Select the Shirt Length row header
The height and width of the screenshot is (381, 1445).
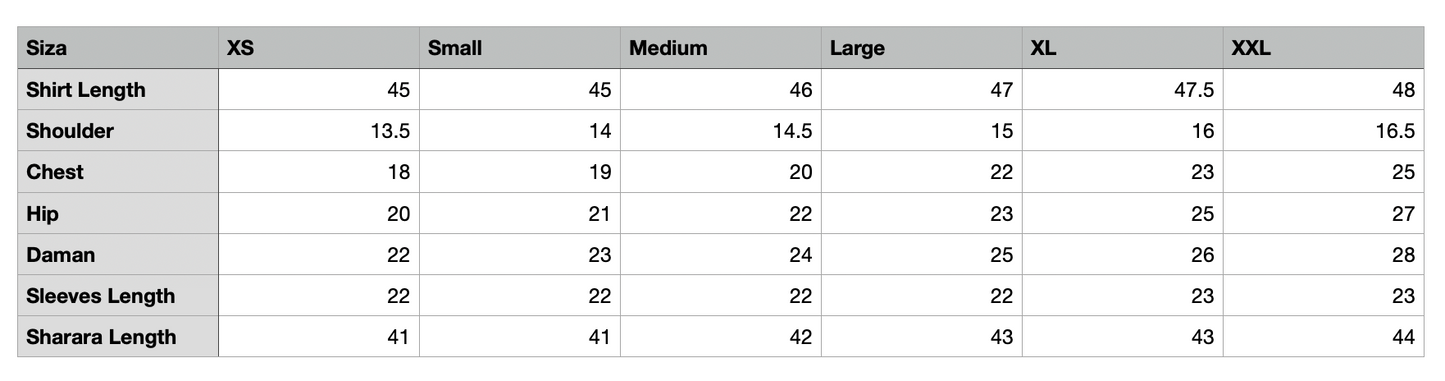(x=118, y=90)
